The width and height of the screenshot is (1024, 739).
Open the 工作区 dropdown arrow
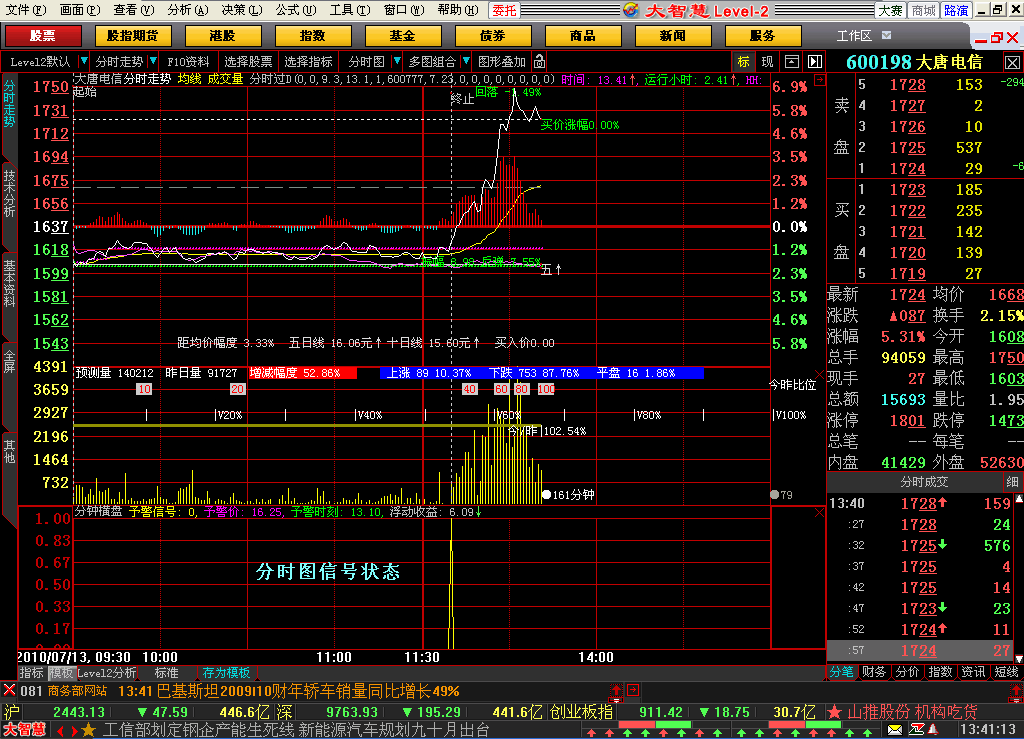point(886,35)
